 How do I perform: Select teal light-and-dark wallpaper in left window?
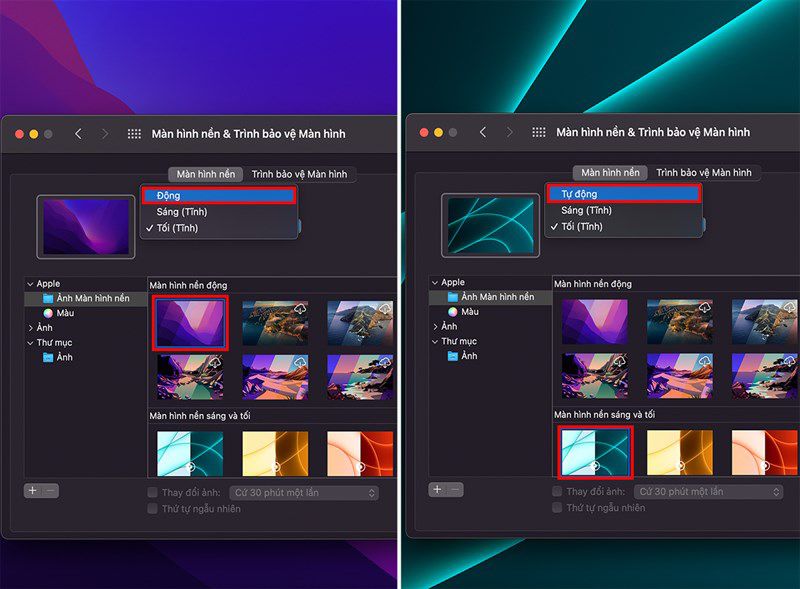pyautogui.click(x=190, y=454)
